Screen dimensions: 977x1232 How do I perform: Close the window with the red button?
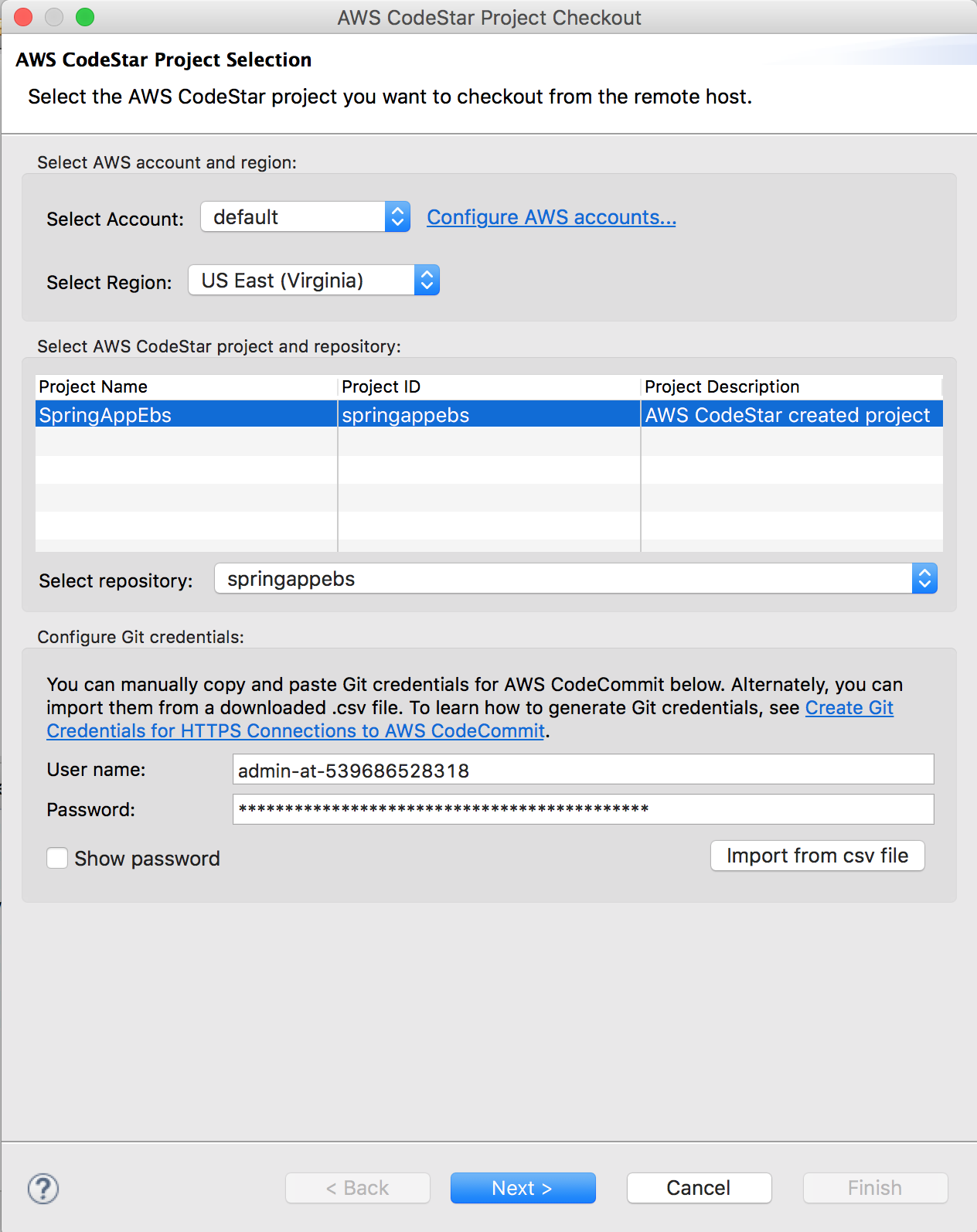click(23, 17)
